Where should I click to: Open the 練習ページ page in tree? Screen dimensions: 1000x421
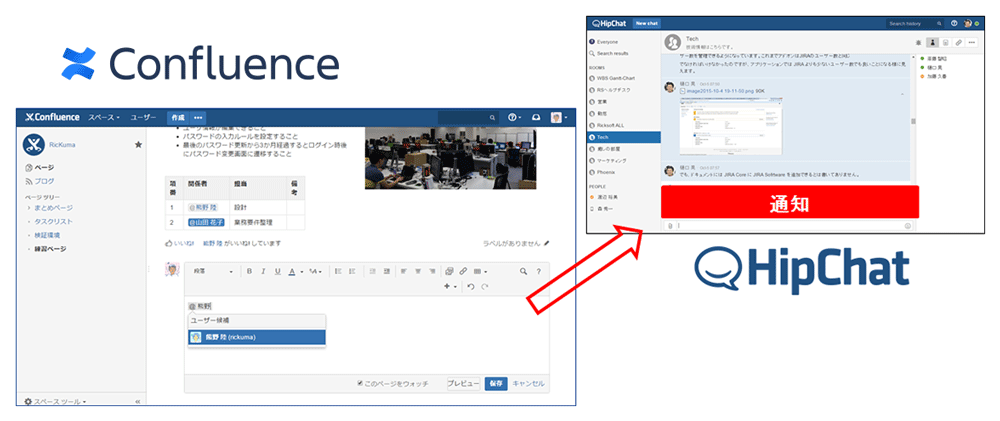(x=50, y=249)
